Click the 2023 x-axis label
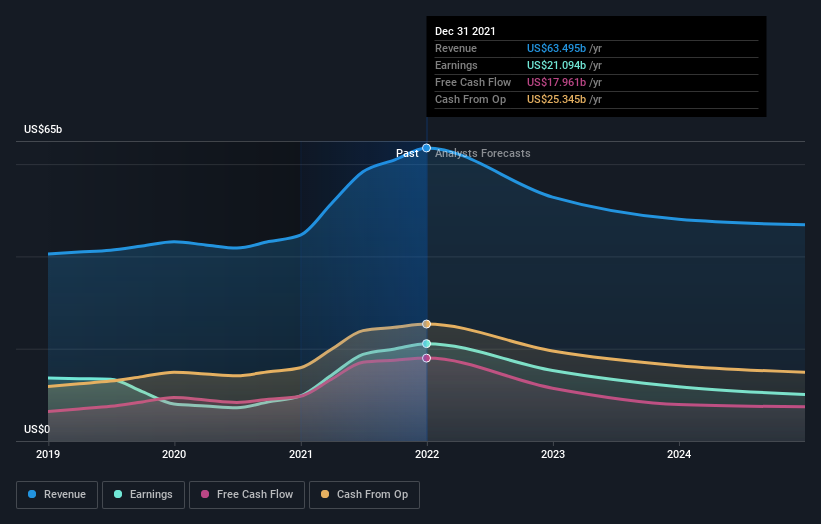This screenshot has width=821, height=524. 553,454
